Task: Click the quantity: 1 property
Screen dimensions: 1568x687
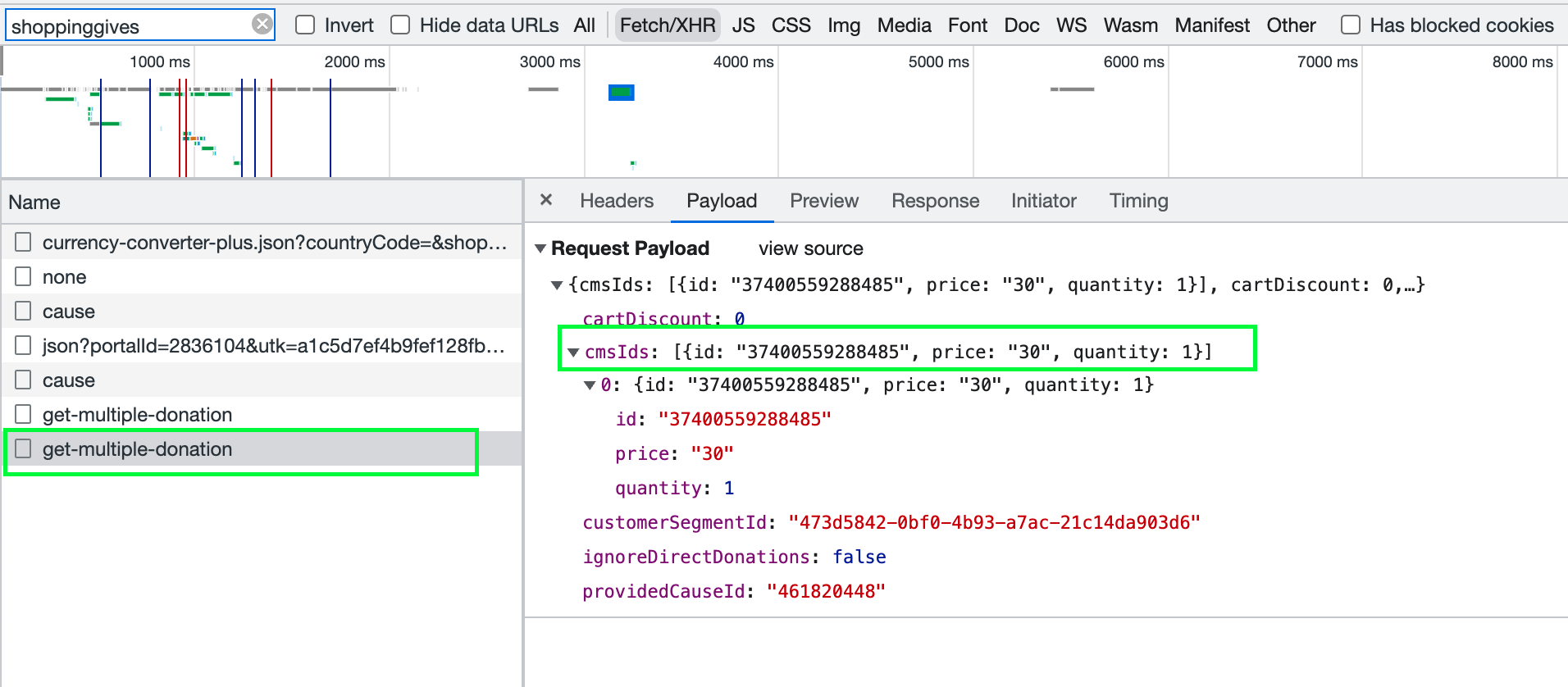Action: point(674,488)
